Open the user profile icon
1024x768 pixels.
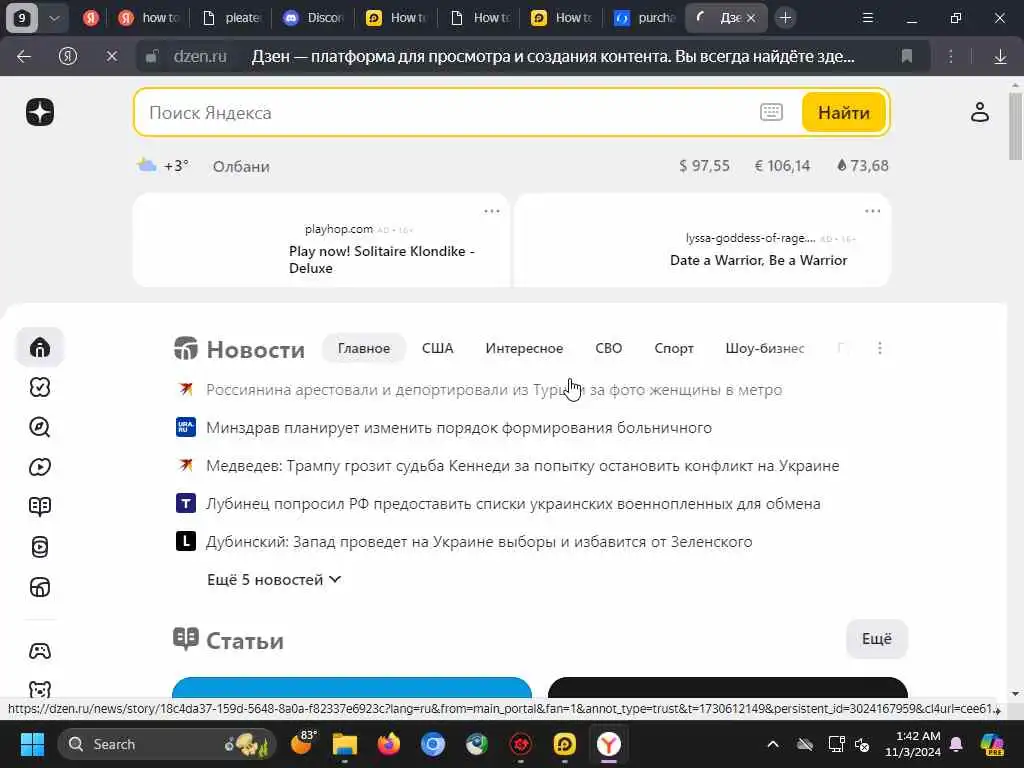click(980, 112)
